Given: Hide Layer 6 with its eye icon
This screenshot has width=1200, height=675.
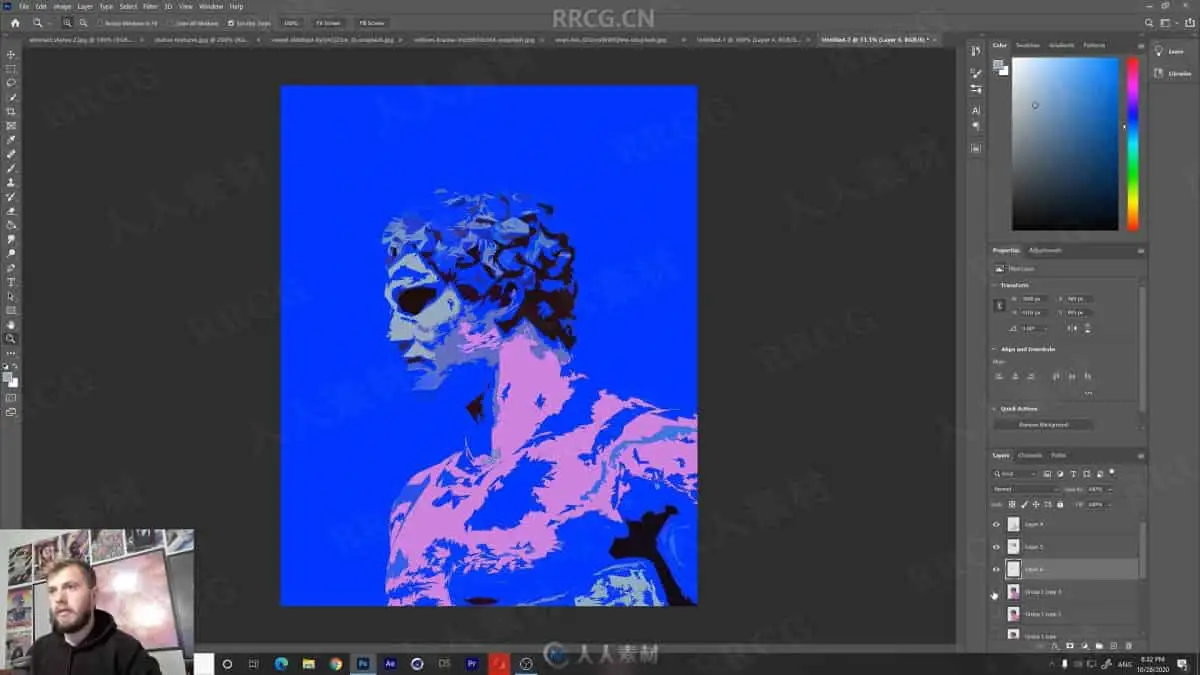Looking at the screenshot, I should pos(996,569).
